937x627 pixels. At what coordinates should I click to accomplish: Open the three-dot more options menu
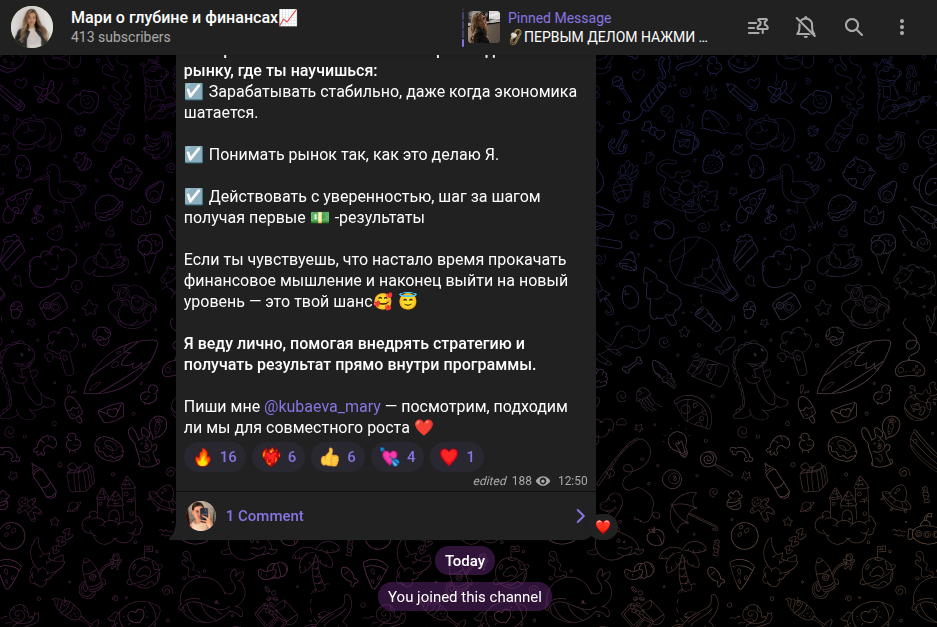point(902,27)
